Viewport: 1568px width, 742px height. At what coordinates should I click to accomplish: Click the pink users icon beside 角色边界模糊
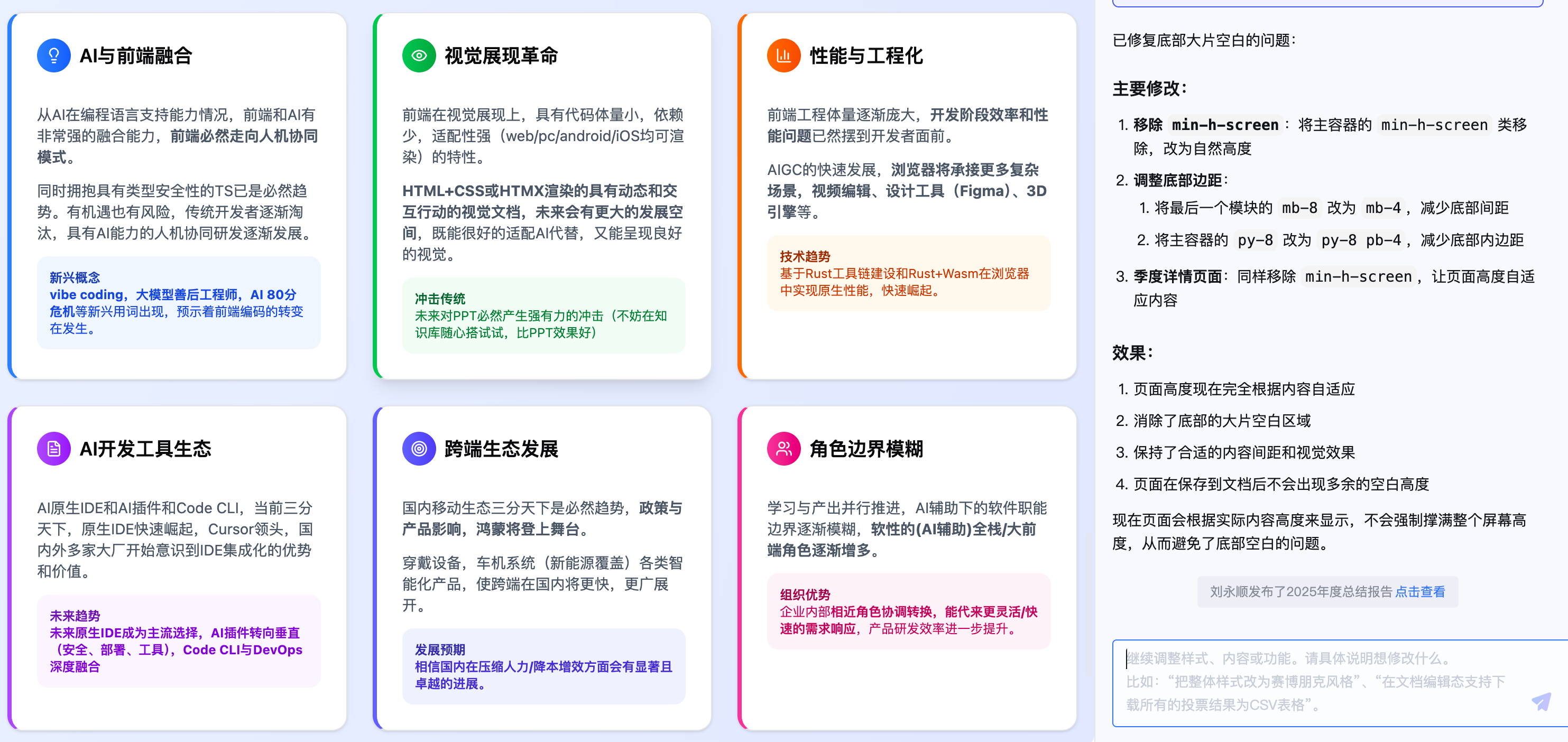[783, 449]
